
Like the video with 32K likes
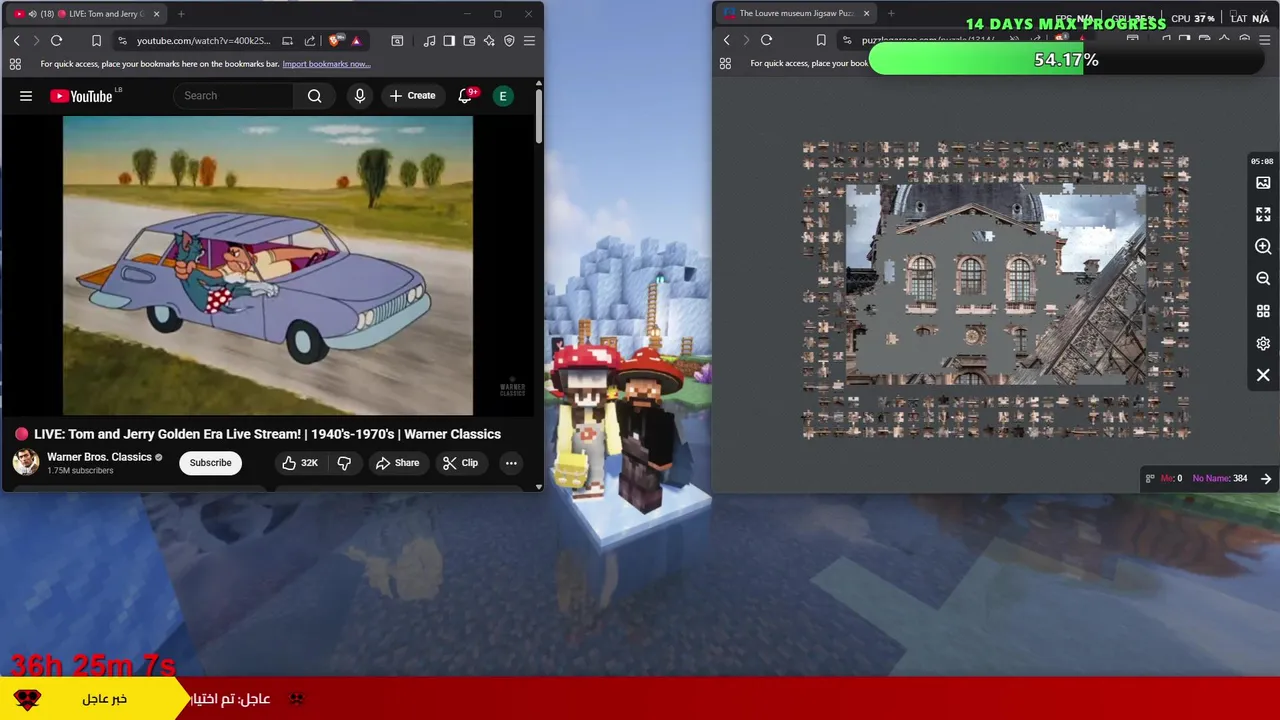point(299,463)
